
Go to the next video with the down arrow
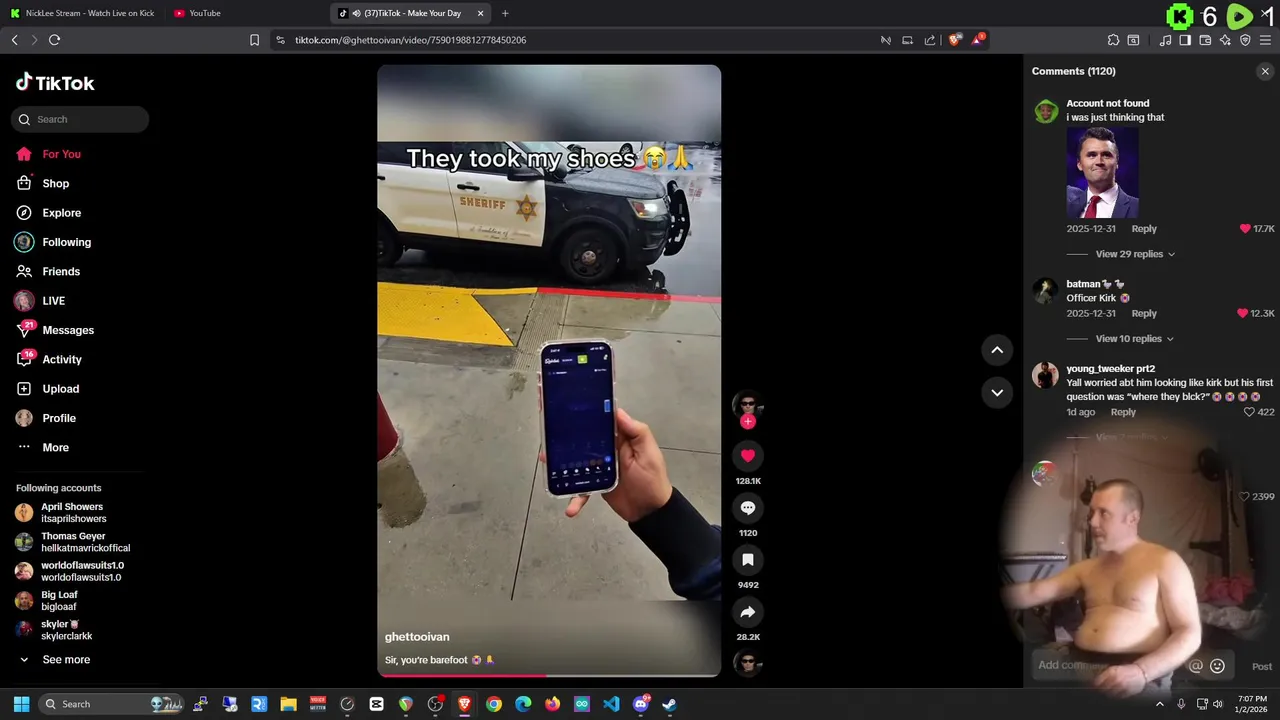[x=997, y=392]
